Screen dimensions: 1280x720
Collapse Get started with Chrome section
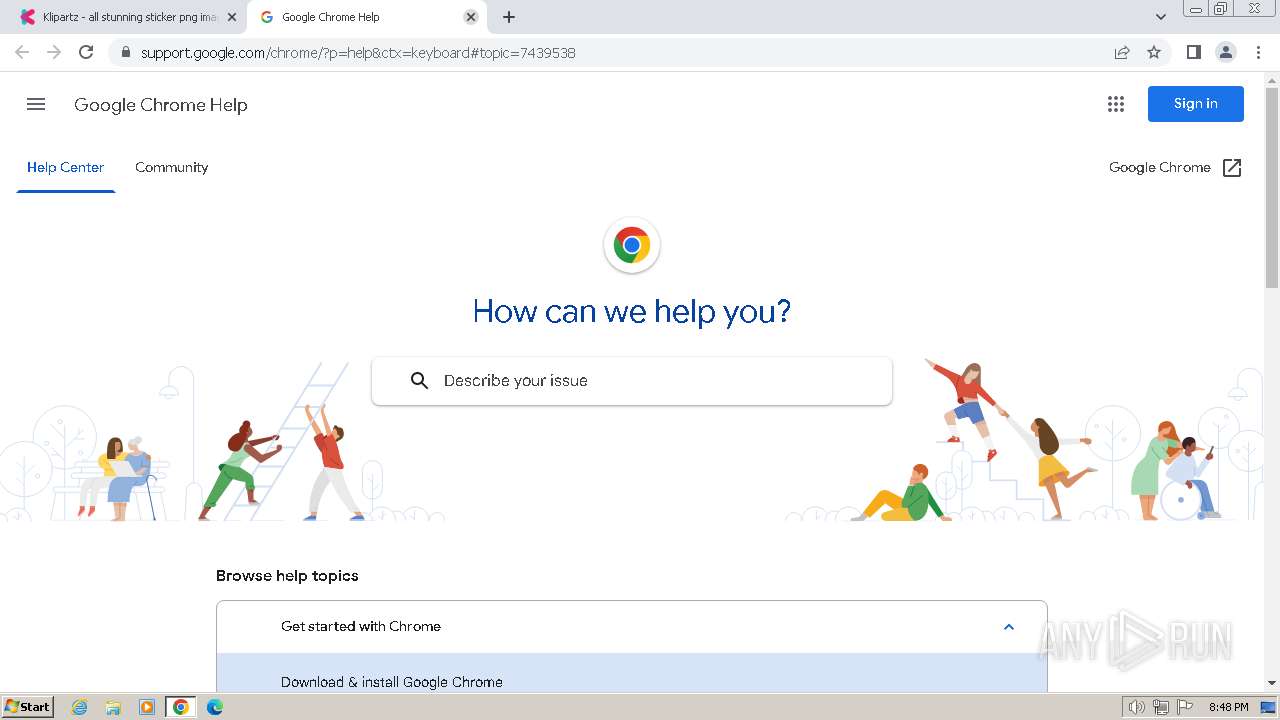(632, 627)
